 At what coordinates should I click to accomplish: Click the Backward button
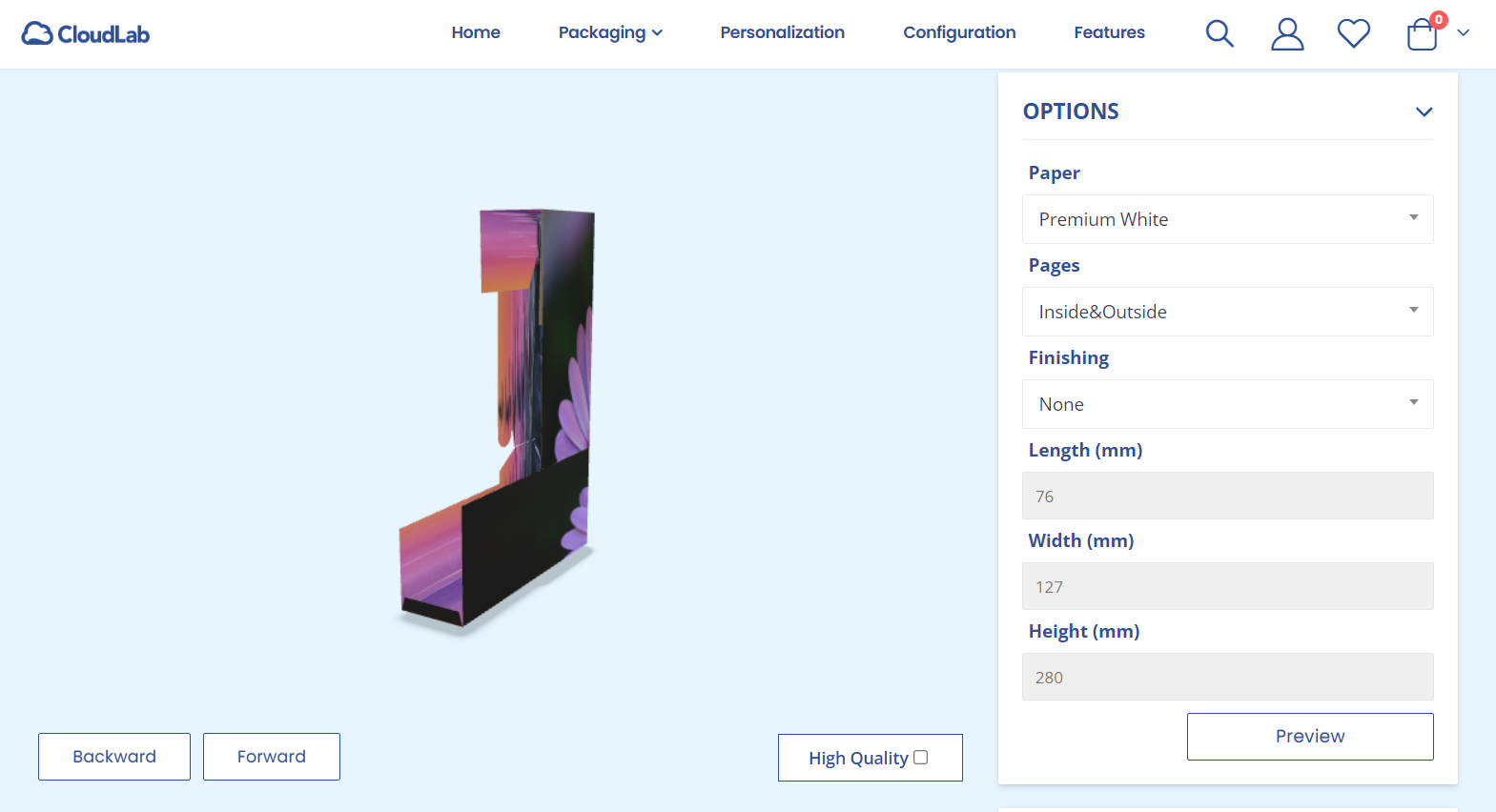click(x=114, y=757)
